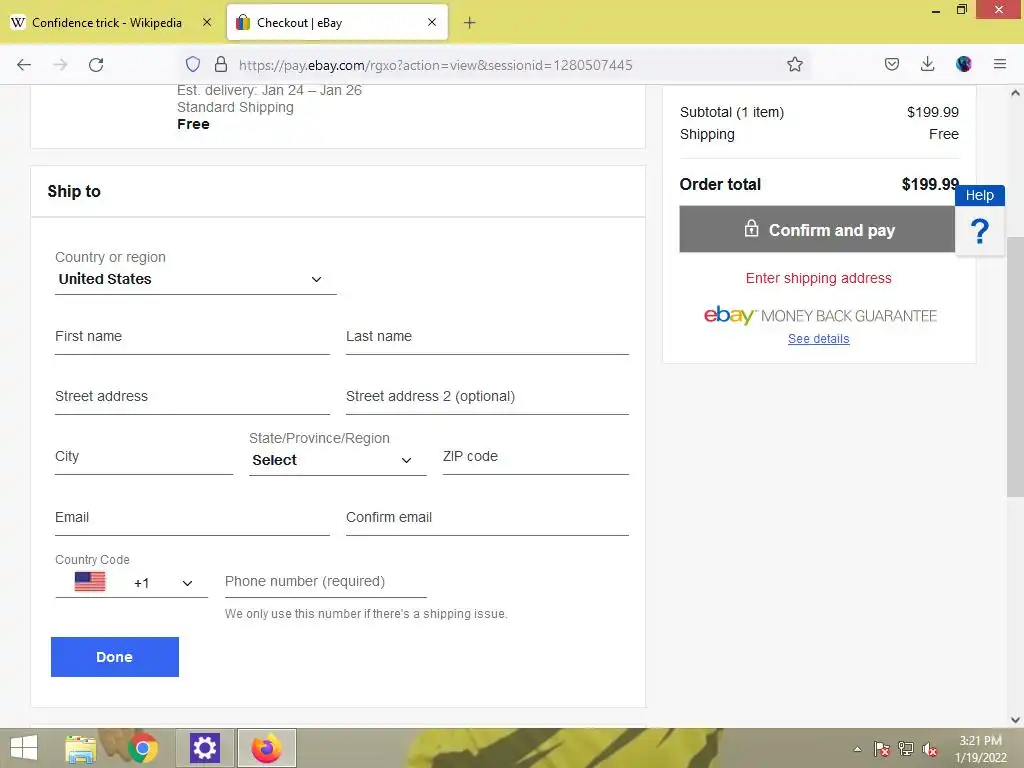Click the Done button
This screenshot has width=1024, height=768.
point(115,657)
